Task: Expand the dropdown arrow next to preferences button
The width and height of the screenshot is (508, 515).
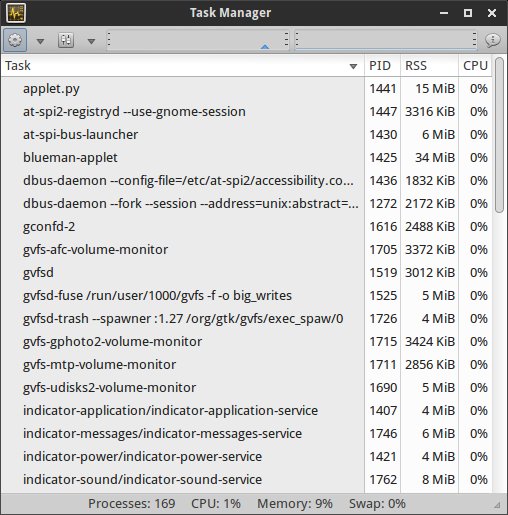Action: coord(91,41)
